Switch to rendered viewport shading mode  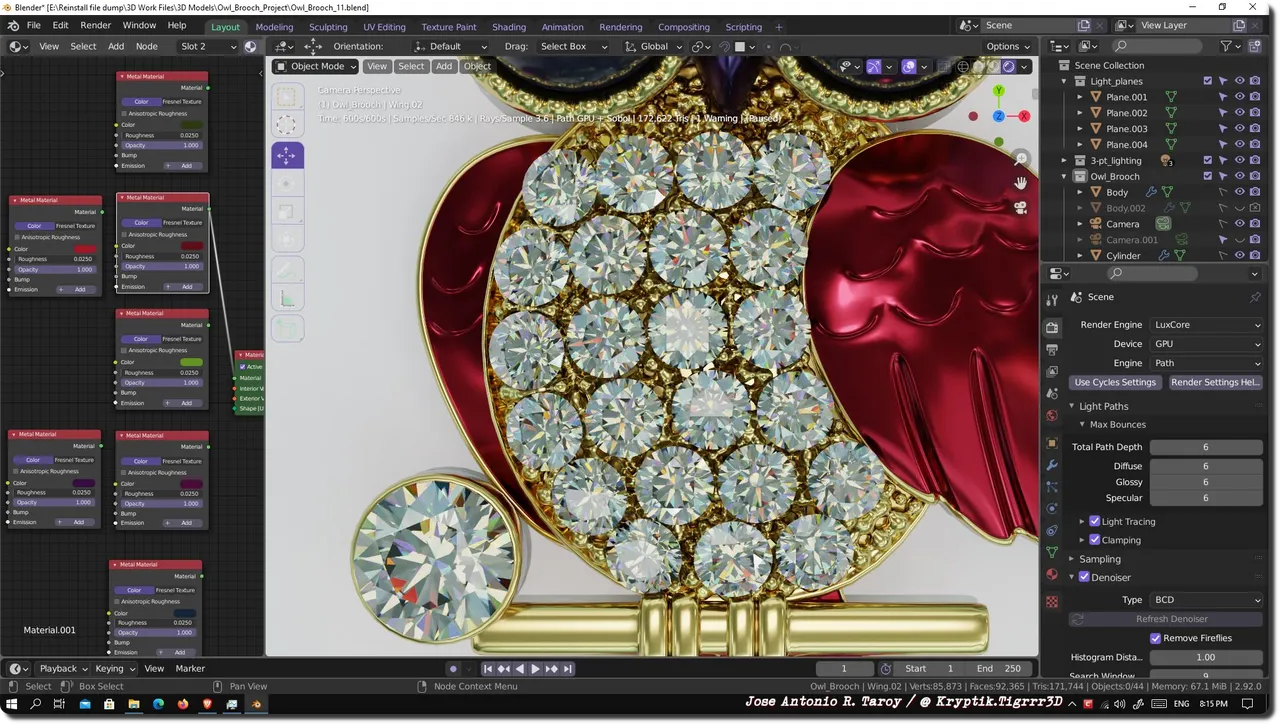click(1008, 66)
